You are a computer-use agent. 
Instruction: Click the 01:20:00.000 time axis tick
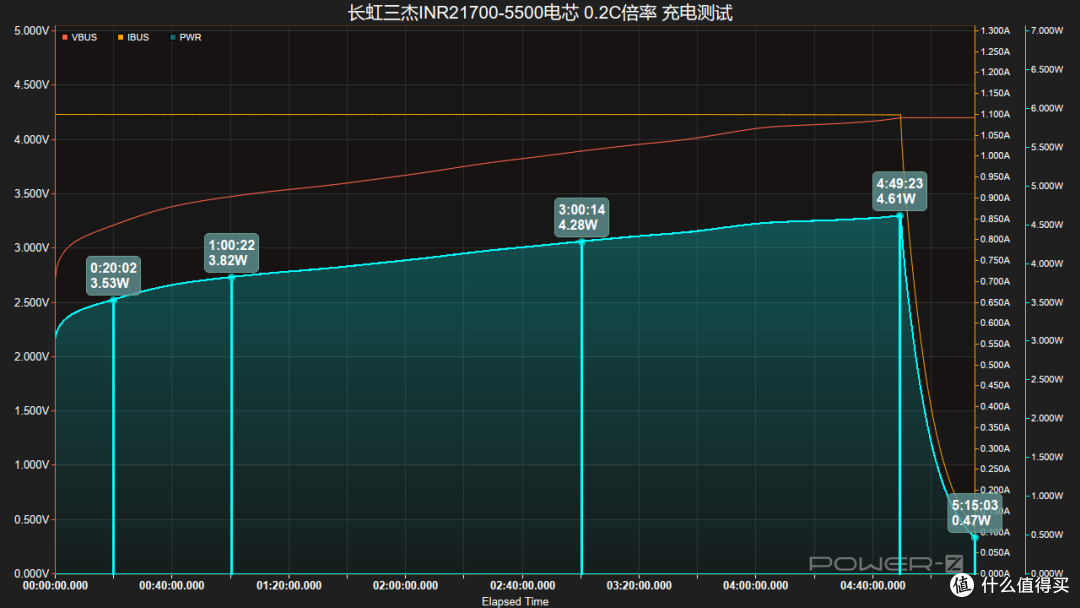(289, 585)
